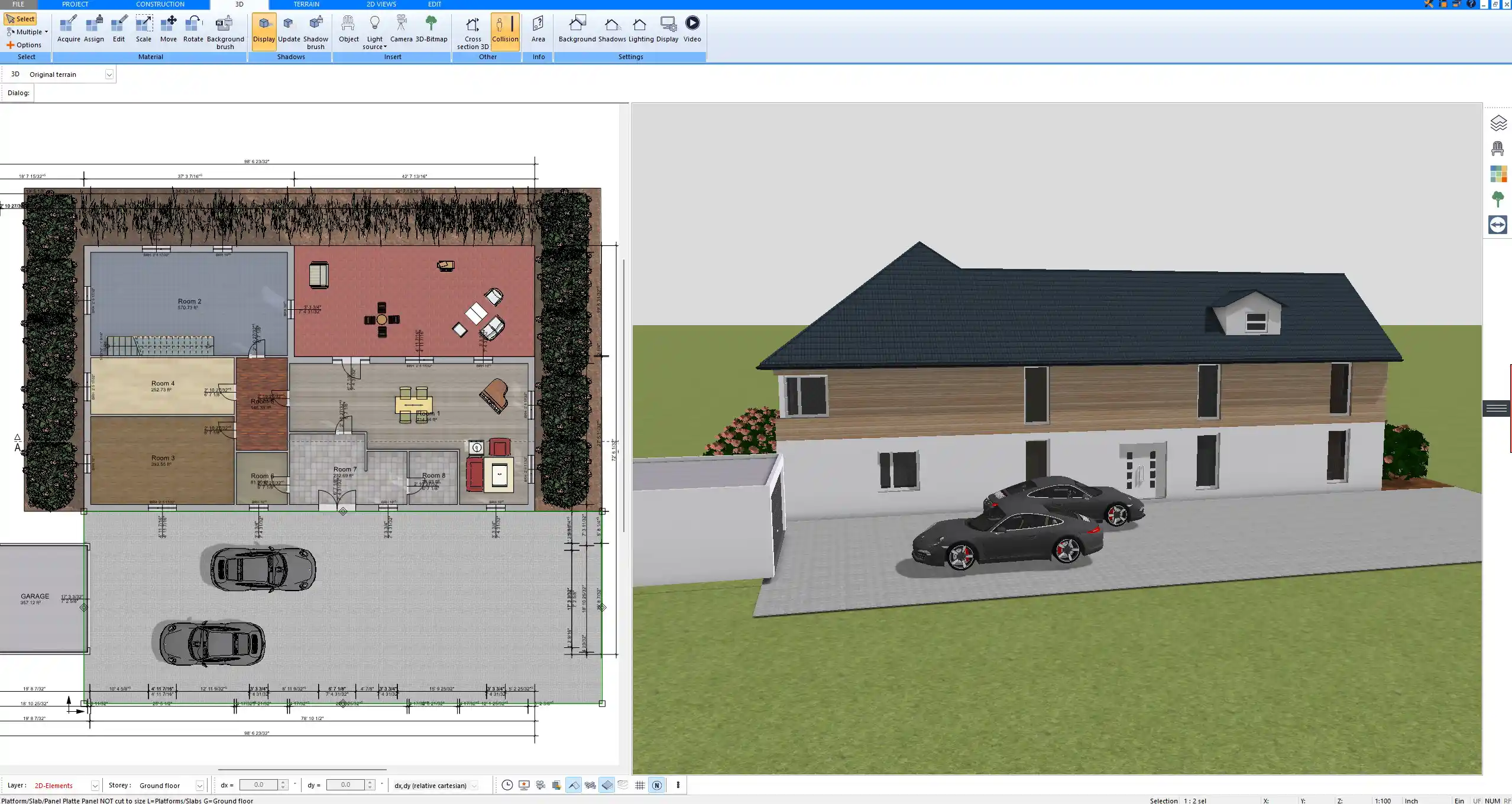Open the Cross section 3D tool

click(x=472, y=33)
